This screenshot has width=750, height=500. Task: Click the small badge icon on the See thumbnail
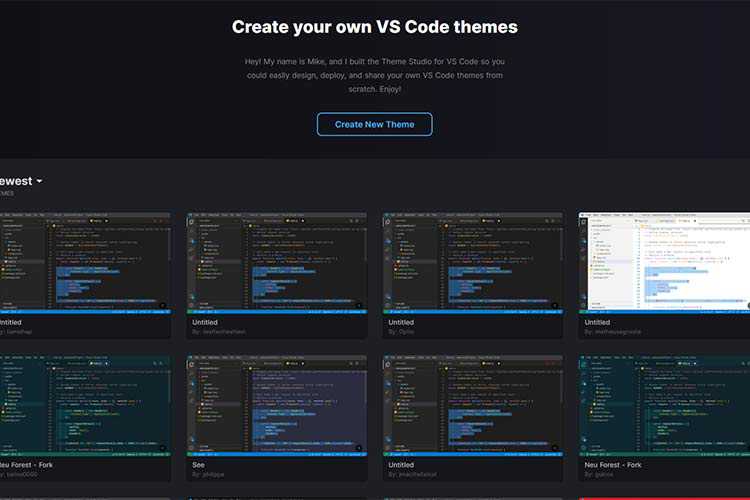358,449
